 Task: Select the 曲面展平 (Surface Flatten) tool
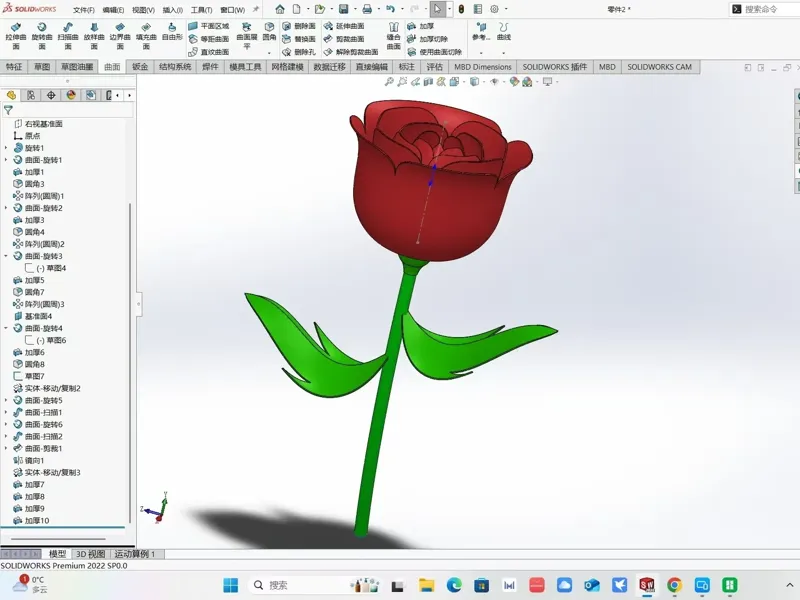[246, 36]
